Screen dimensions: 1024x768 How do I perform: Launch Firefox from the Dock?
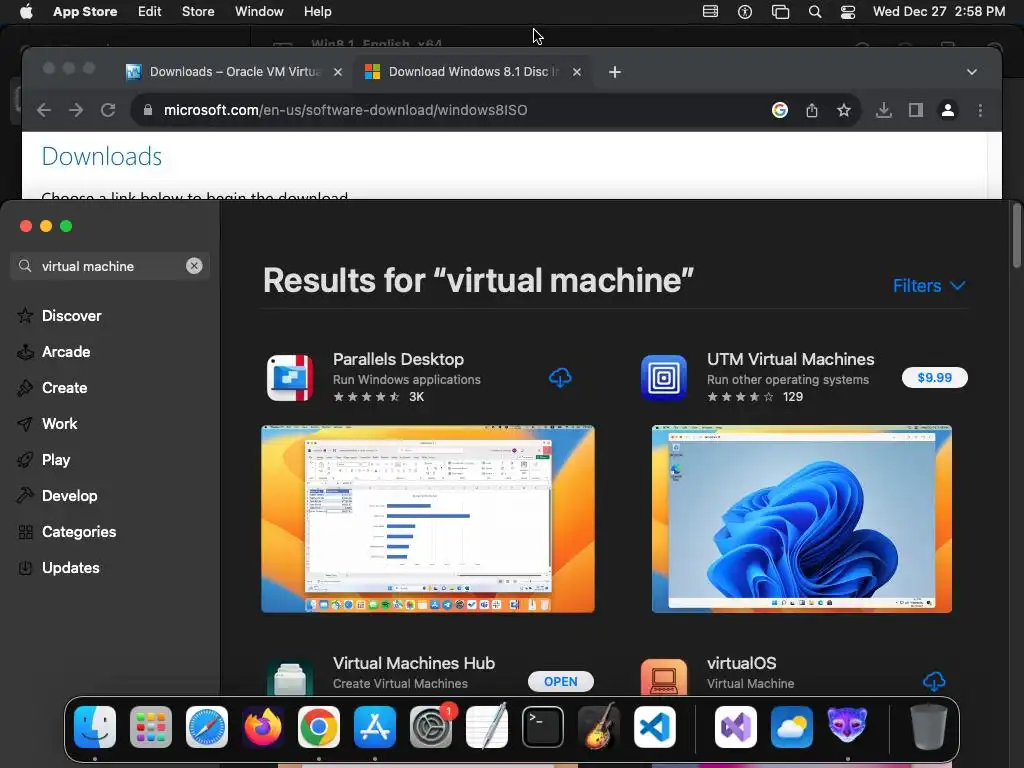pos(263,727)
